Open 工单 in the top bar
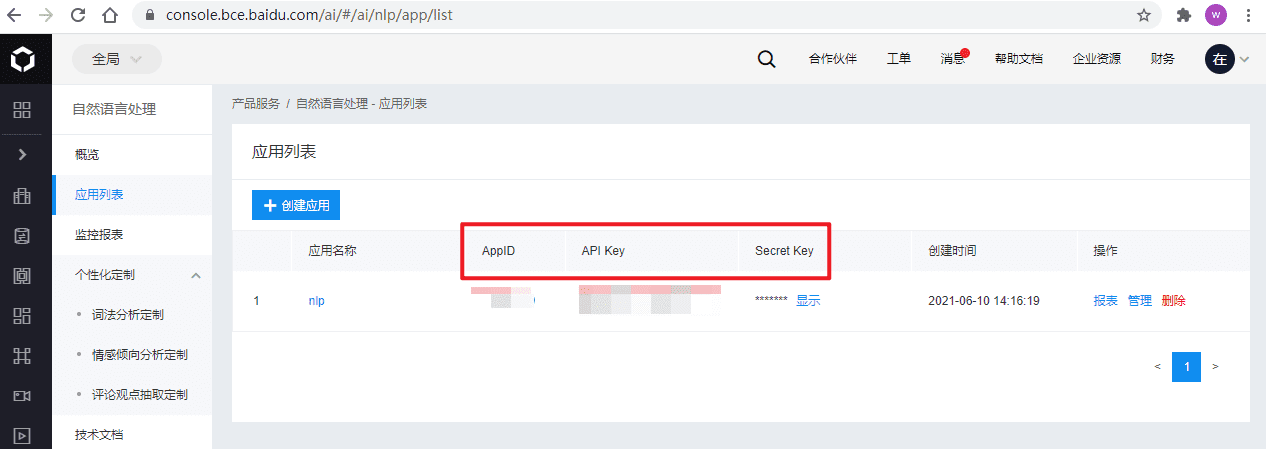The image size is (1266, 449). 899,59
